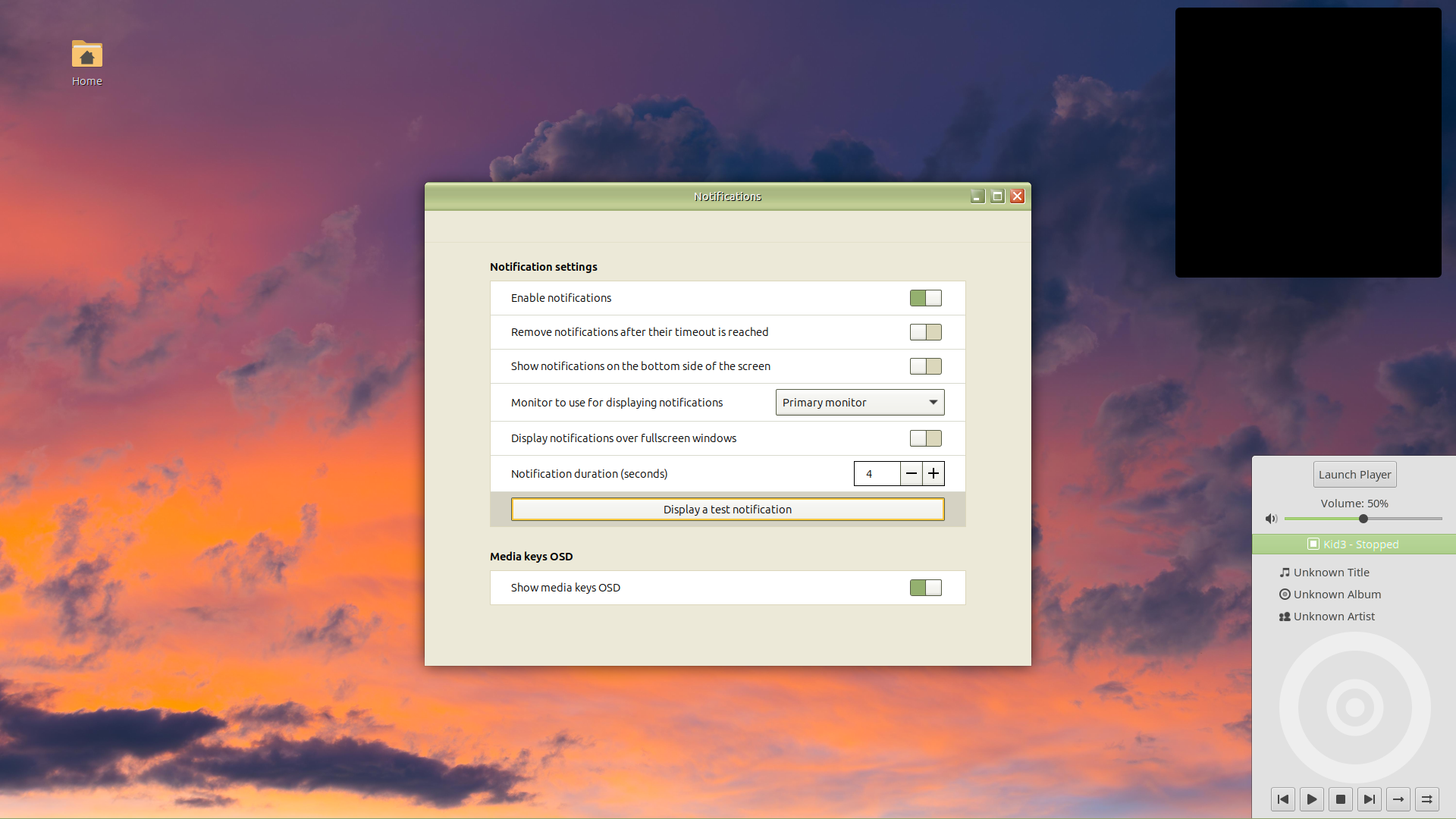Open the Primary monitor dropdown
This screenshot has width=1456, height=819.
pyautogui.click(x=859, y=403)
